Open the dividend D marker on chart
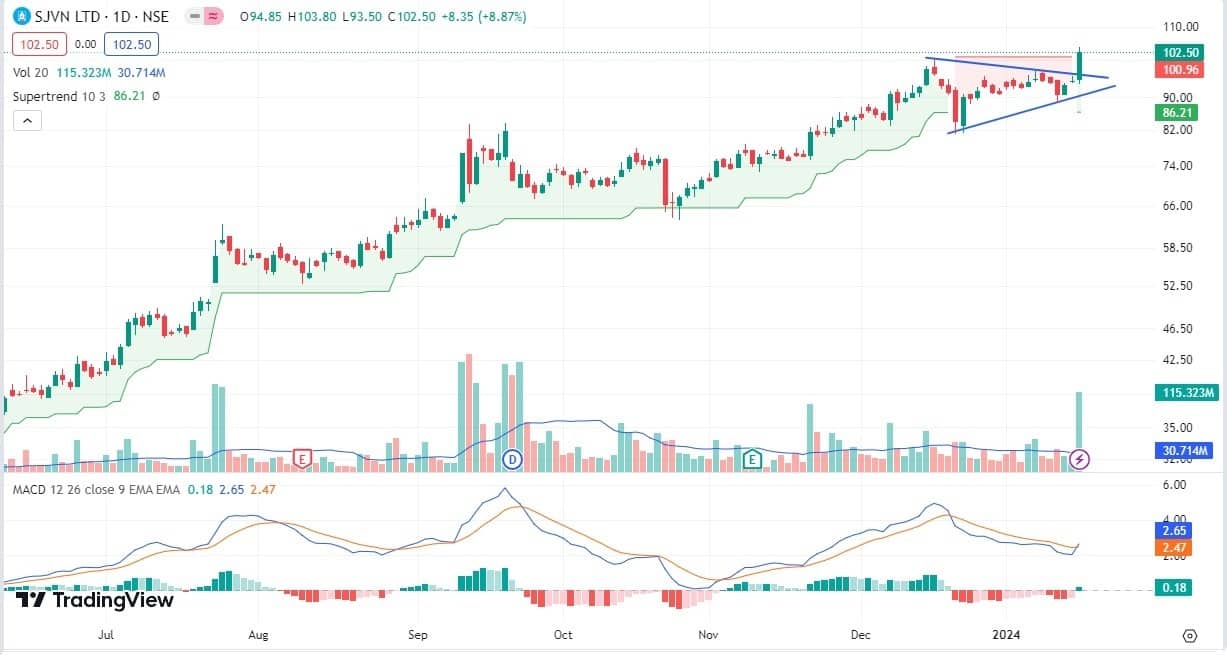The image size is (1227, 655). (512, 459)
